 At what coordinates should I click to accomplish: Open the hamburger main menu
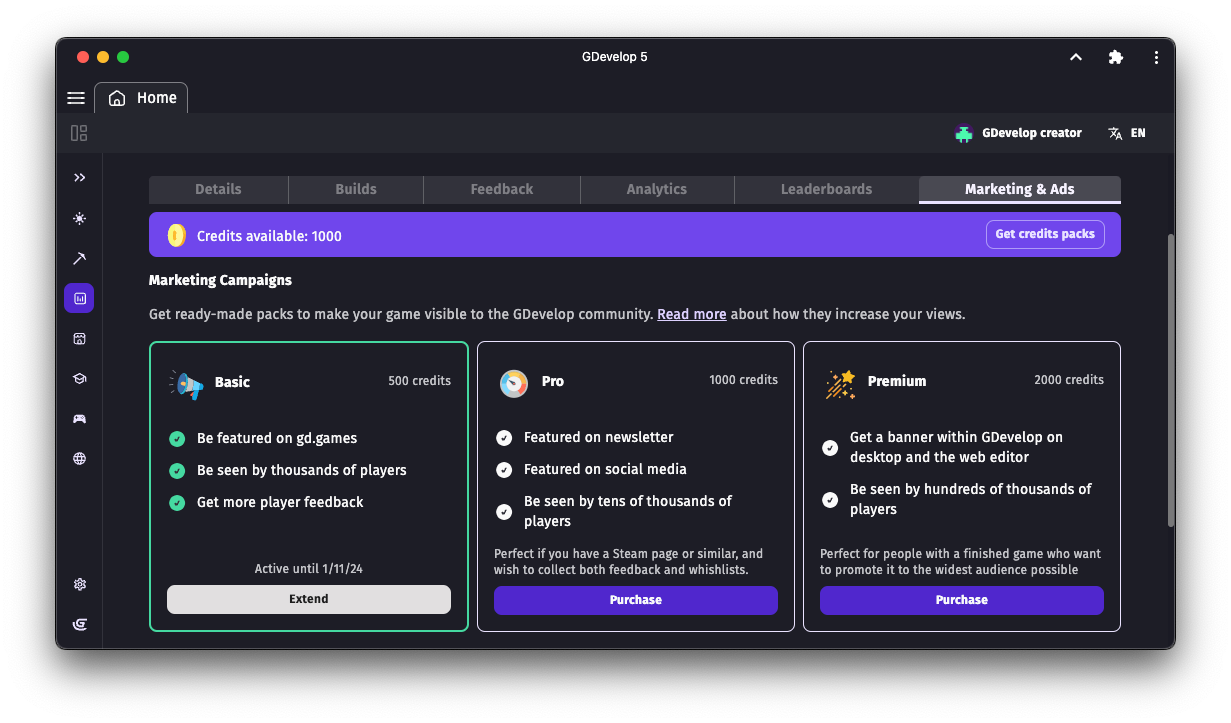76,98
